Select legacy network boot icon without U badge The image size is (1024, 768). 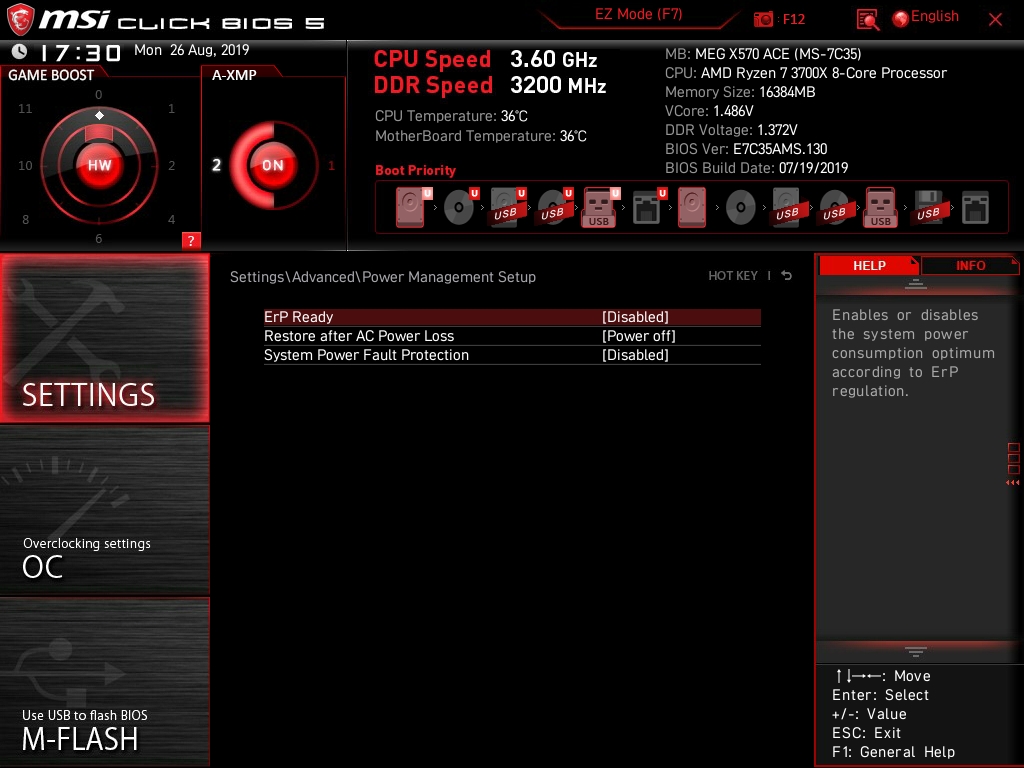(x=975, y=208)
